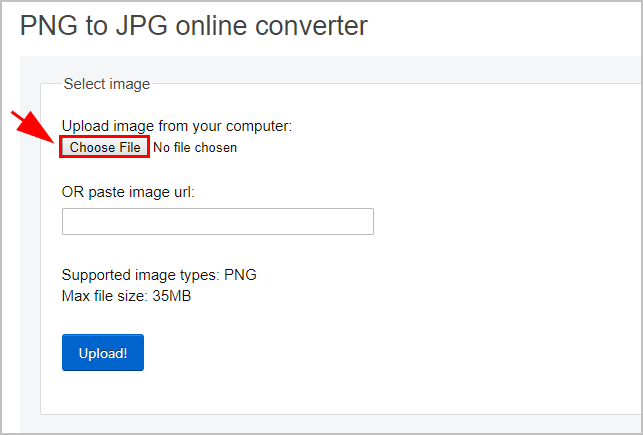Viewport: 643px width, 435px height.
Task: Click the word 'url:' in paste label
Action: tap(182, 192)
